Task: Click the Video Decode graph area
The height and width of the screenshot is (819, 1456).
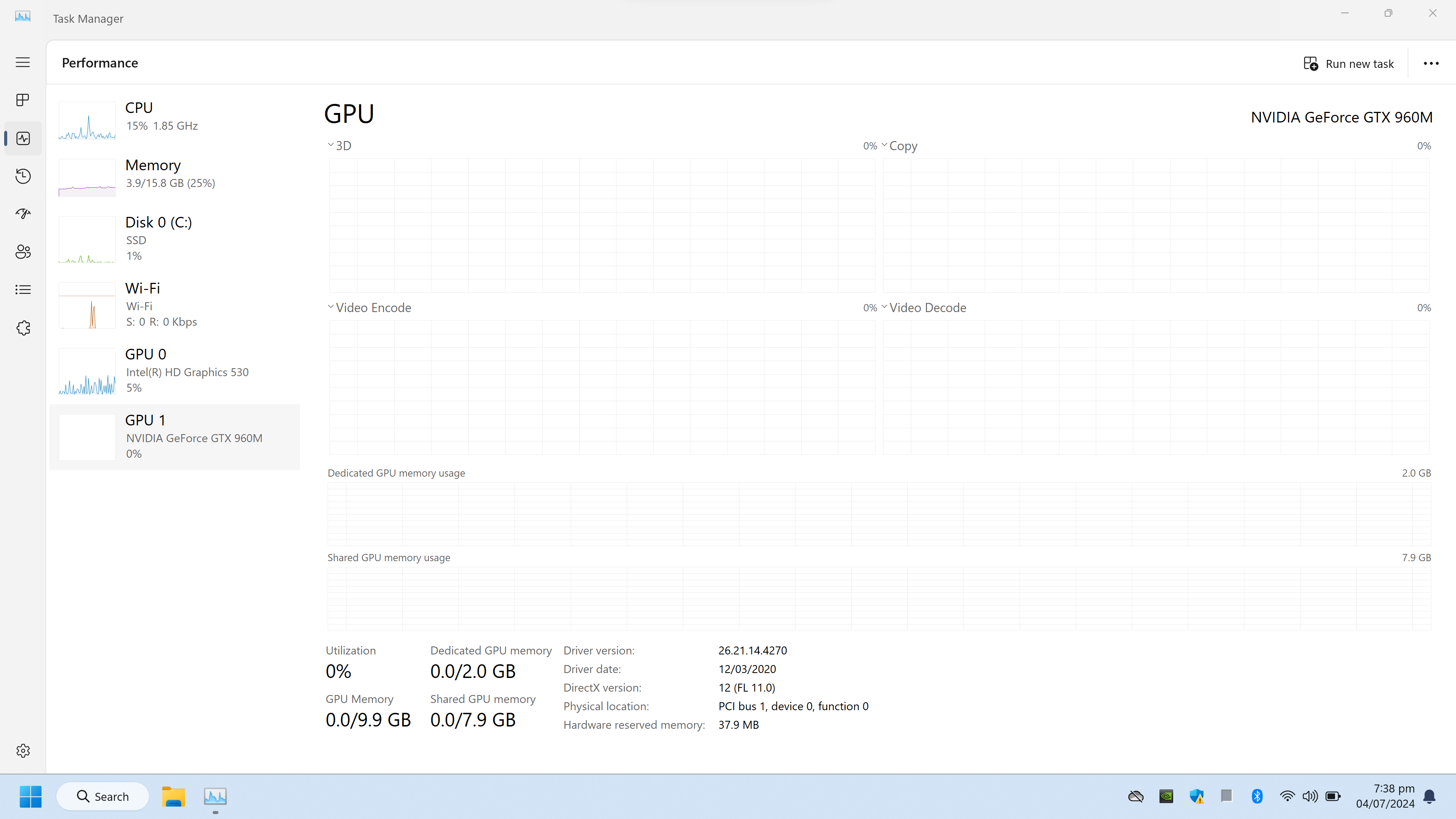Action: [1156, 388]
